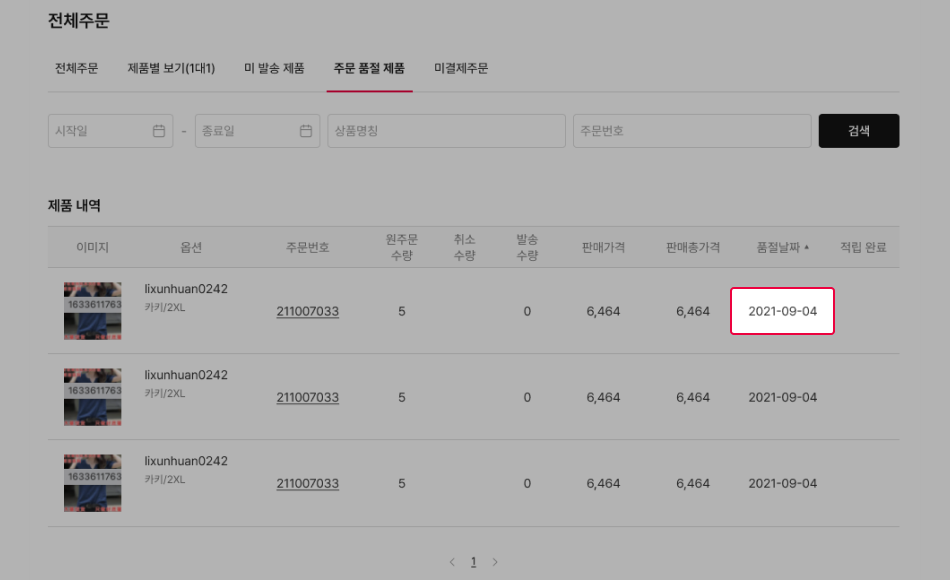Switch to 전체주문 tab
Image resolution: width=950 pixels, height=580 pixels.
[76, 68]
